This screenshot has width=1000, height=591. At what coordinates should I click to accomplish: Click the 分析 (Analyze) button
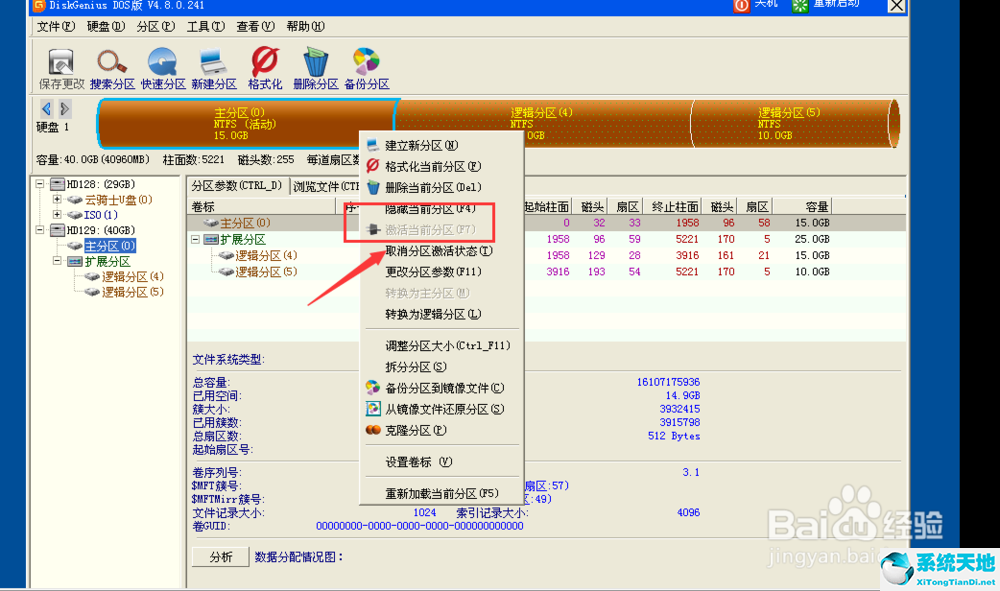[x=220, y=557]
